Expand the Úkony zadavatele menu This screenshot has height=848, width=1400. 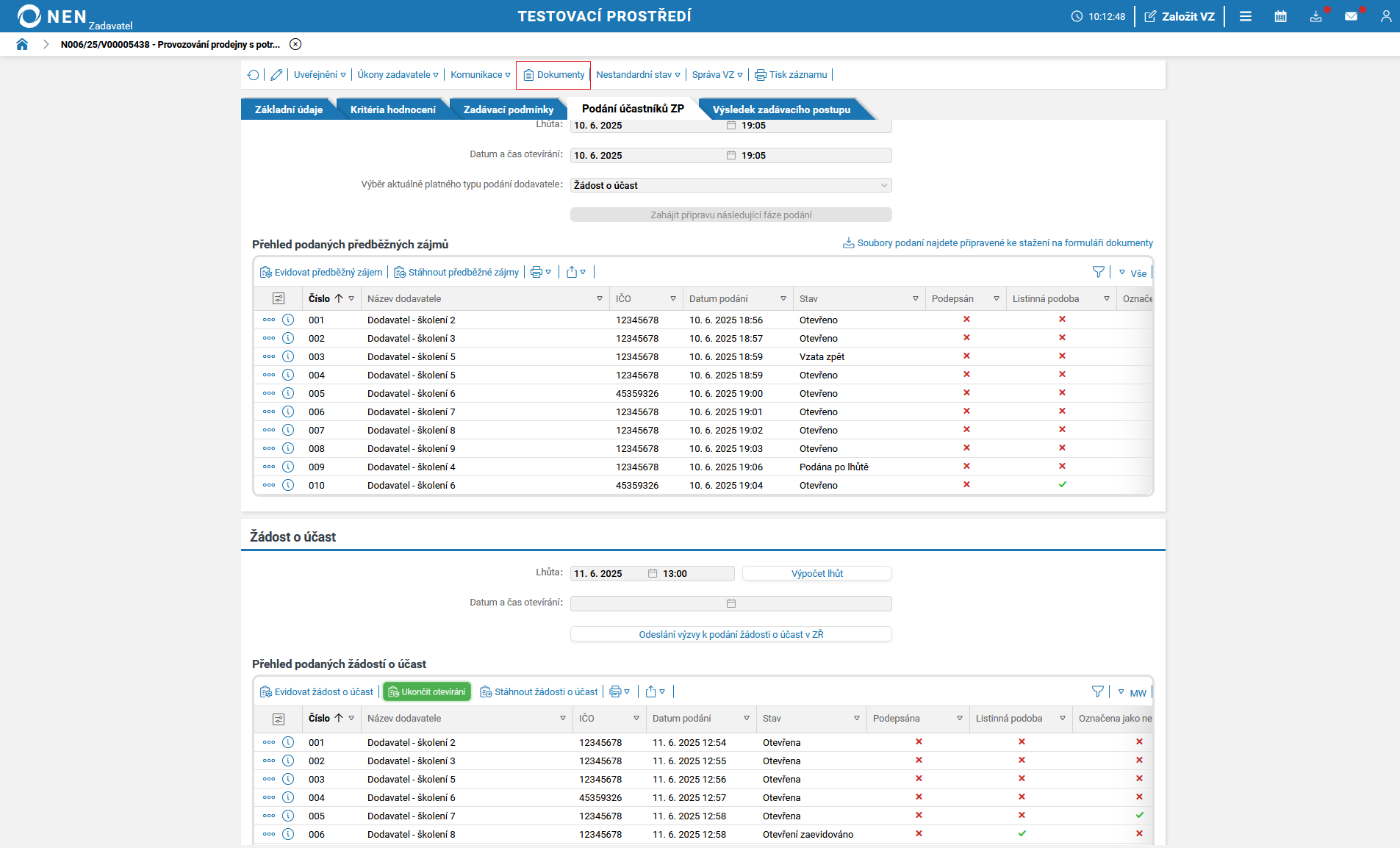[x=398, y=75]
